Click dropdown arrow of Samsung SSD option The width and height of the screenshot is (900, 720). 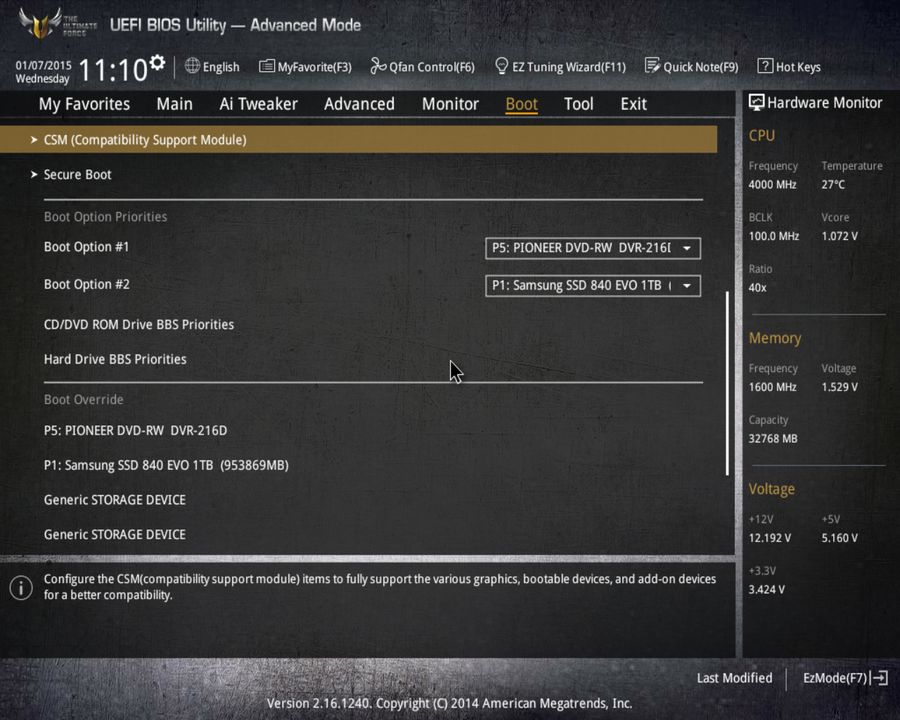pyautogui.click(x=686, y=285)
